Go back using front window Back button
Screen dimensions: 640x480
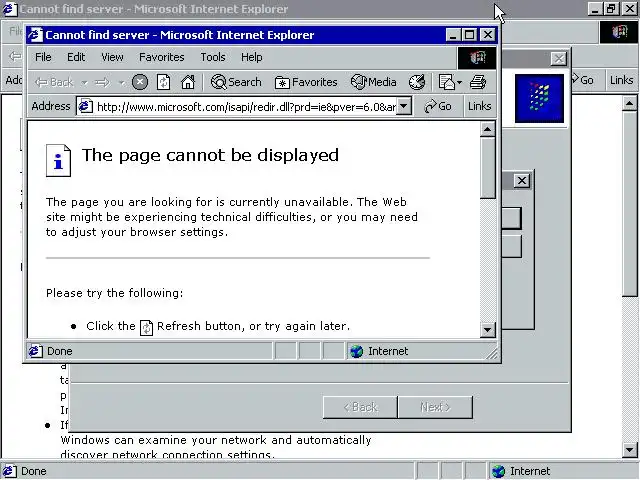(x=54, y=82)
